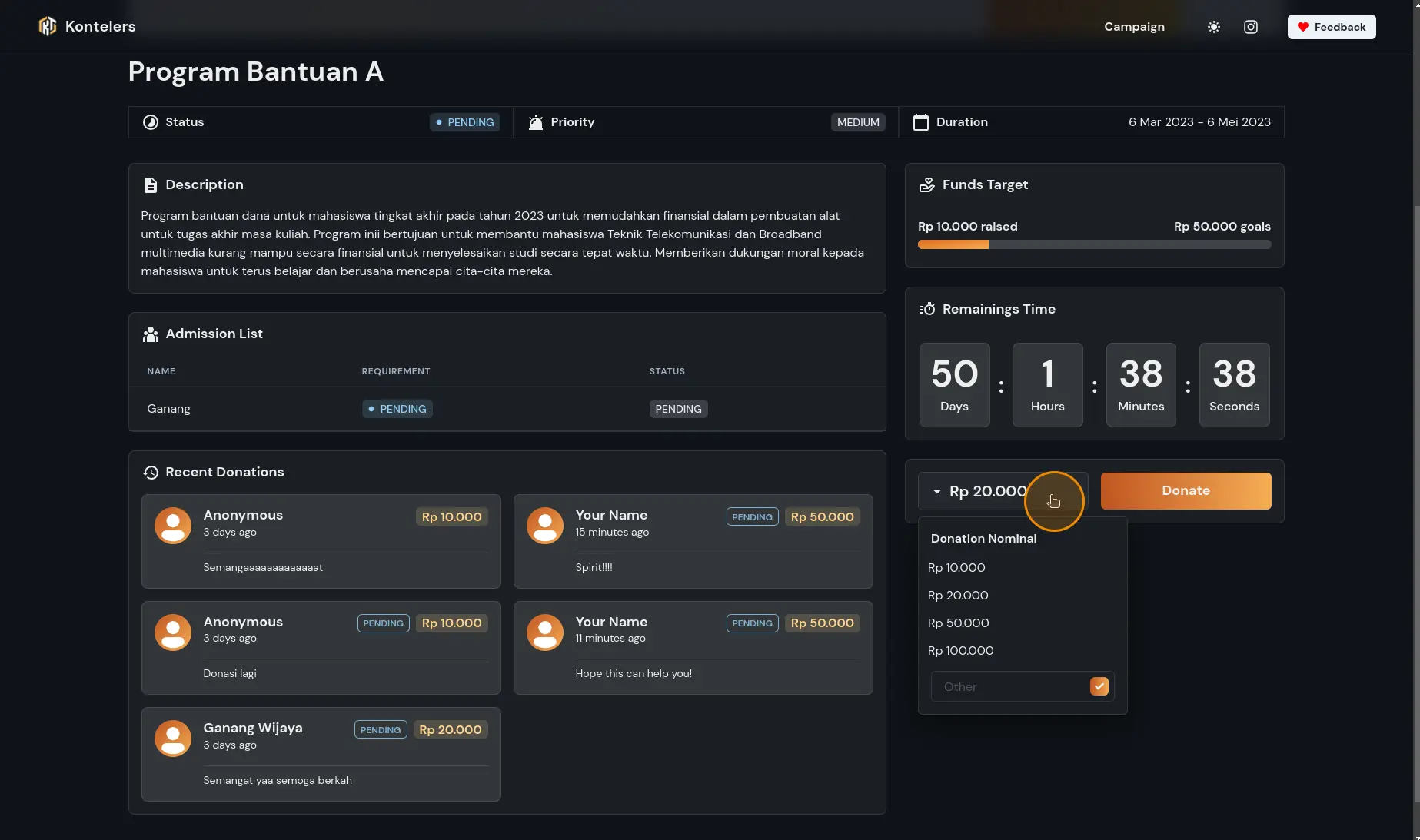The height and width of the screenshot is (840, 1420).
Task: Click the Status clock icon
Action: [x=151, y=122]
